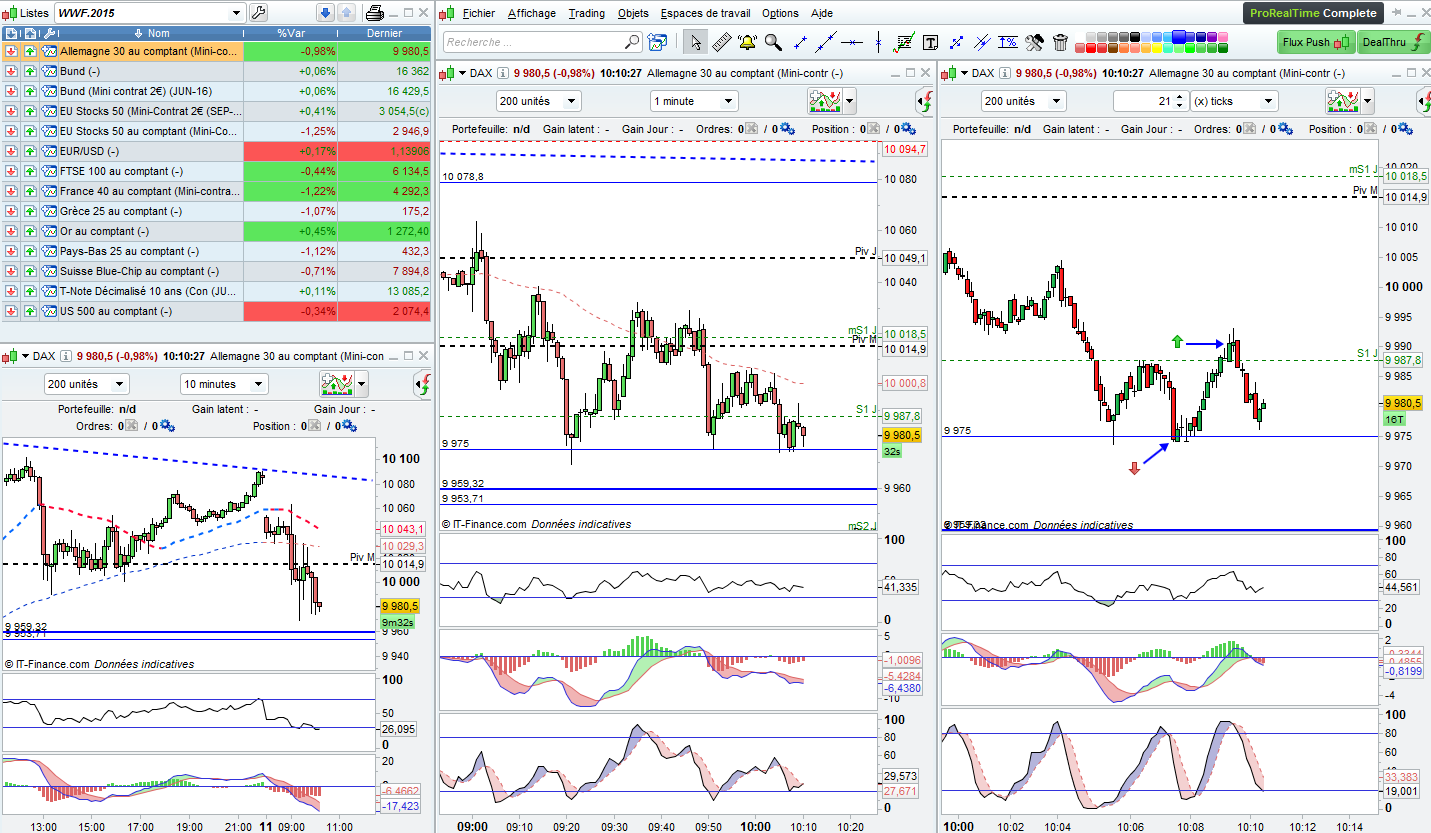Open indicator icon in the 1 minute chart
The width and height of the screenshot is (1431, 833).
(823, 101)
